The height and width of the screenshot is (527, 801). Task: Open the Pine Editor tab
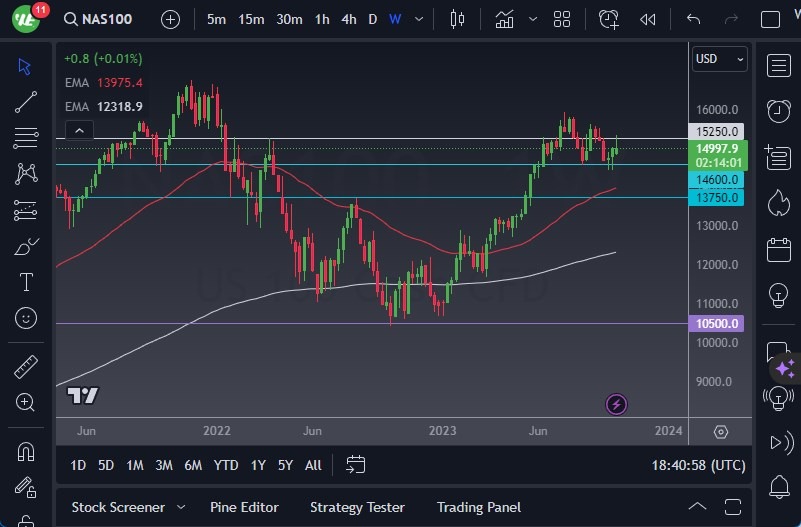(244, 507)
